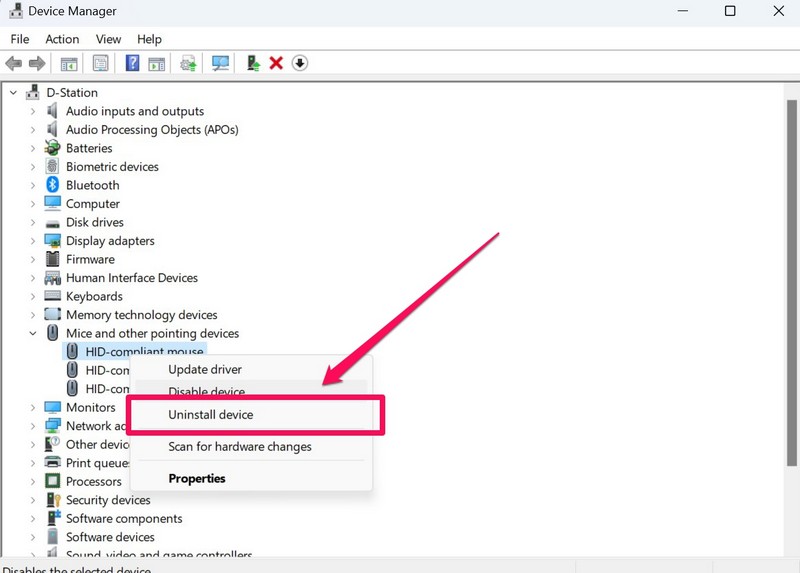The image size is (800, 573).
Task: Click the Help question mark toolbar icon
Action: pos(131,63)
